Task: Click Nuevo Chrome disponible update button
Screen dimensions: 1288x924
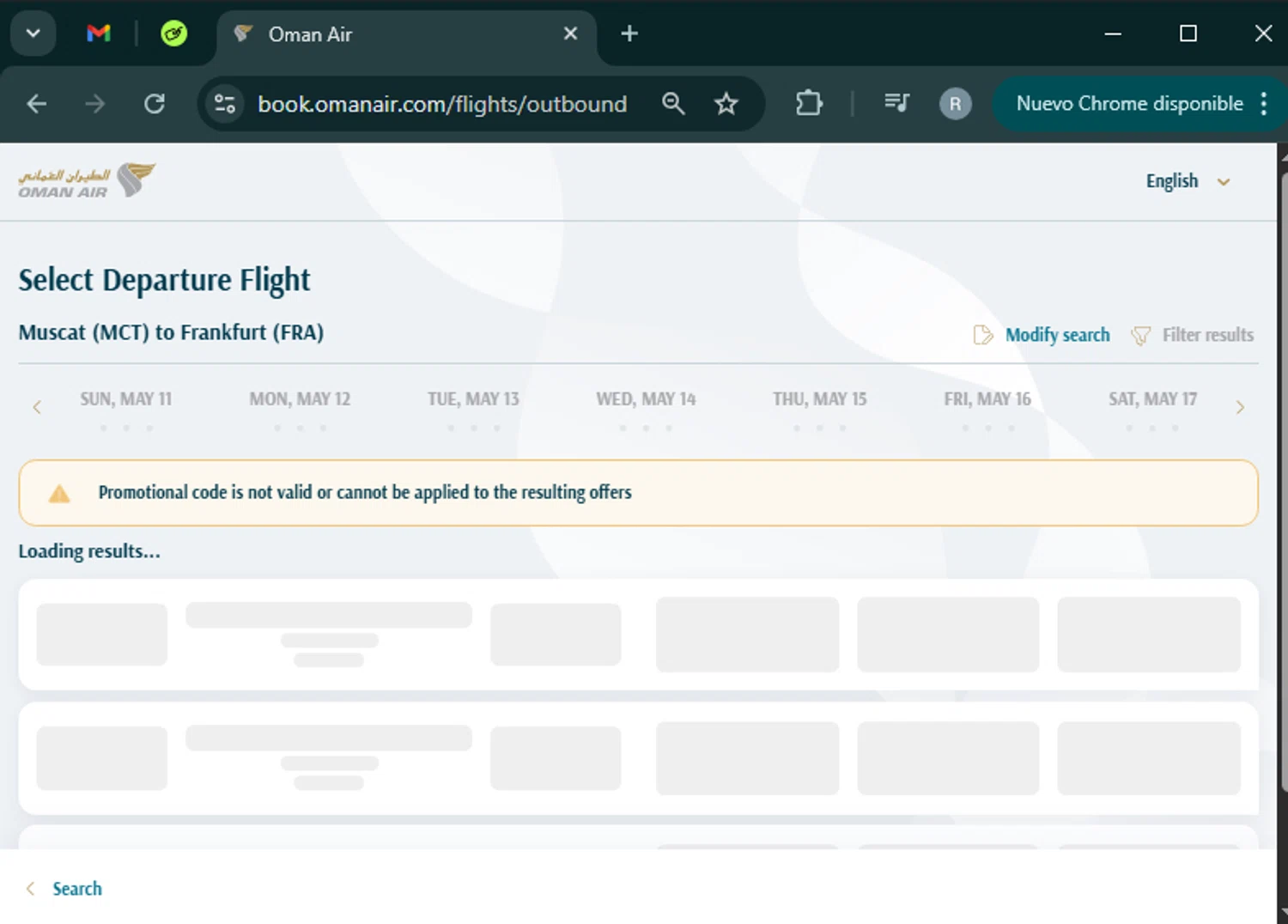Action: pos(1129,104)
